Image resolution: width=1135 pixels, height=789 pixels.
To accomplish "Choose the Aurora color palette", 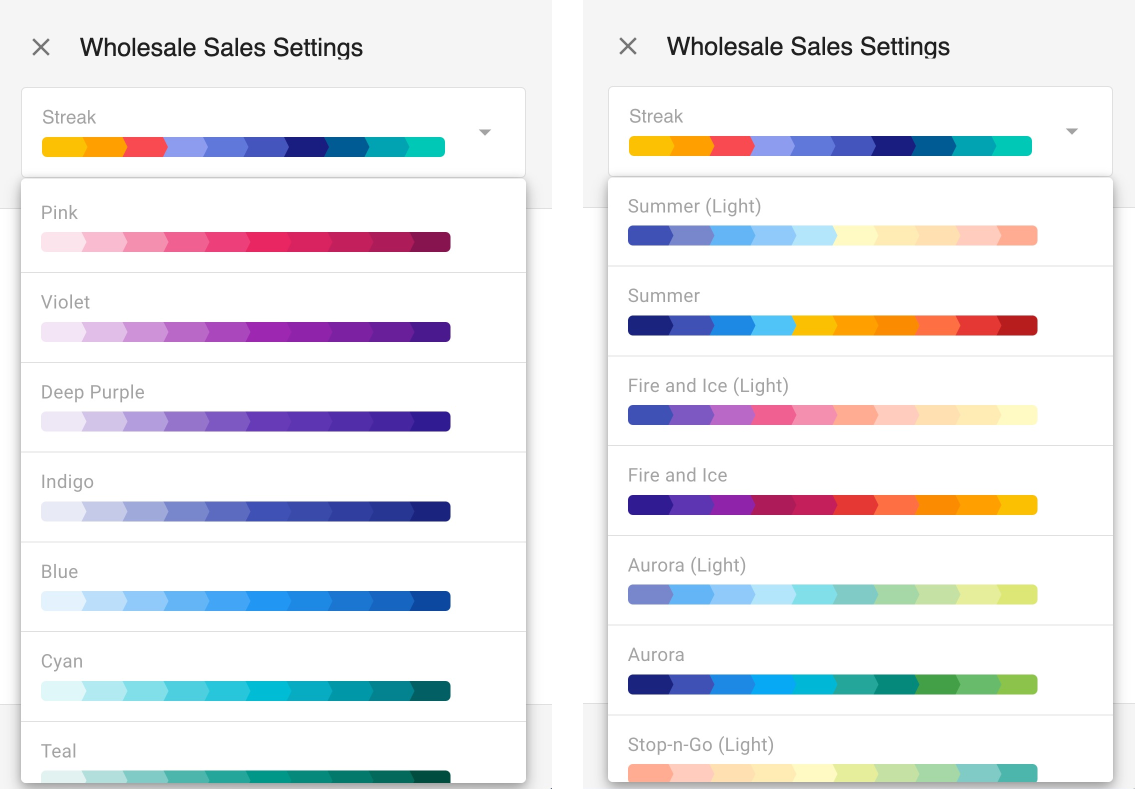I will [x=833, y=672].
